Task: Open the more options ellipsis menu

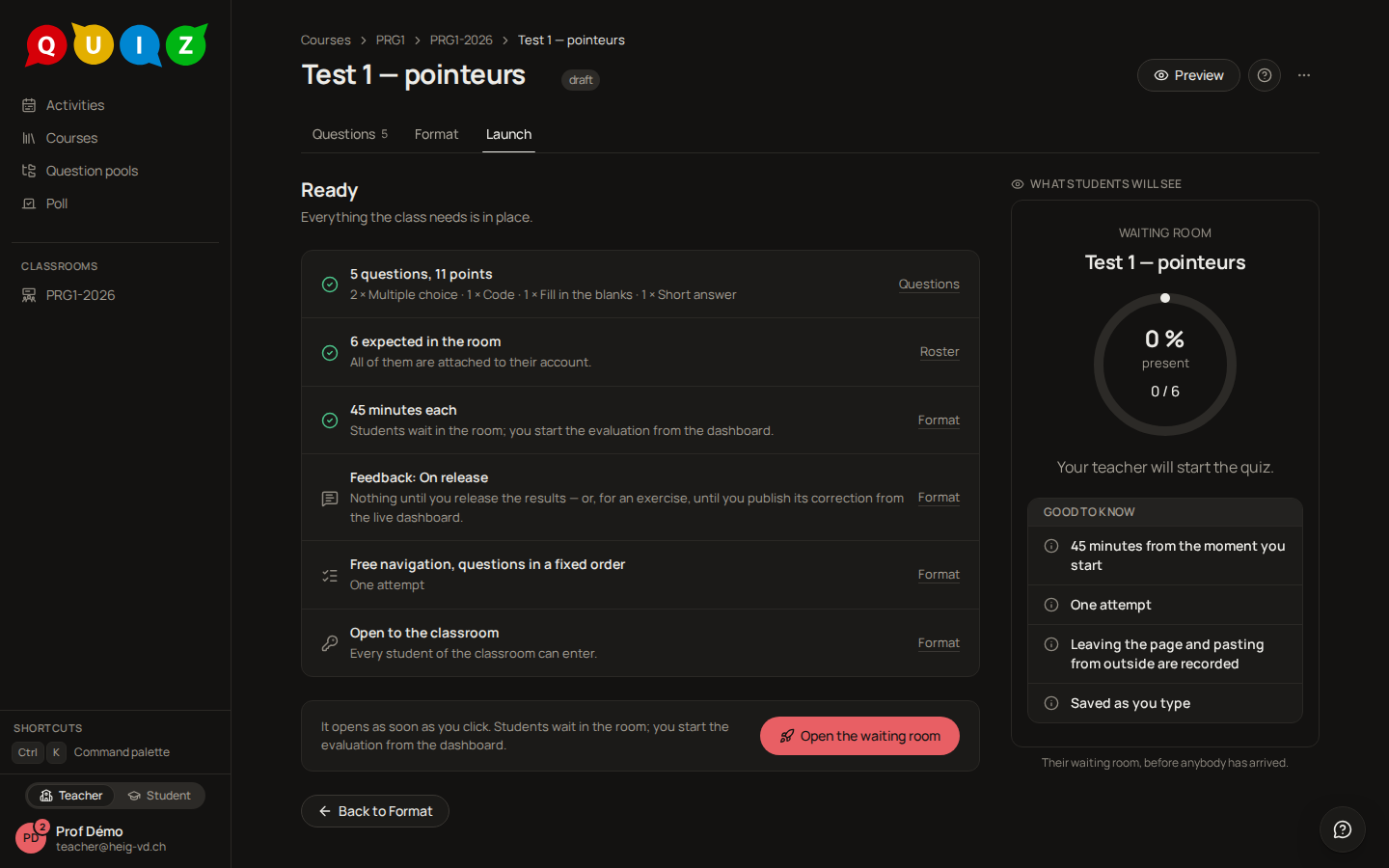Action: 1304,75
